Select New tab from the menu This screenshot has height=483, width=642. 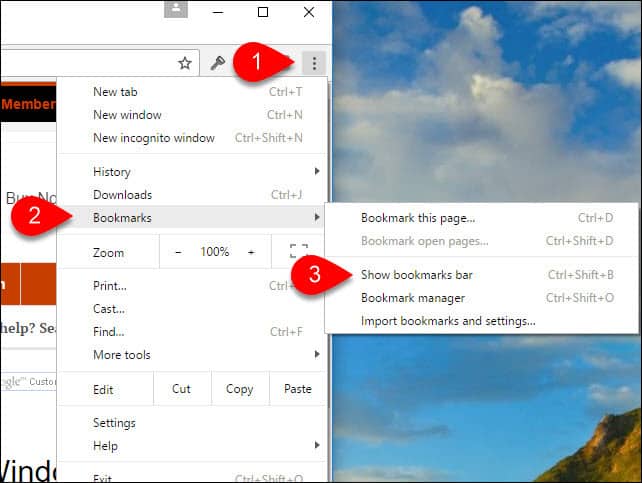pyautogui.click(x=192, y=92)
